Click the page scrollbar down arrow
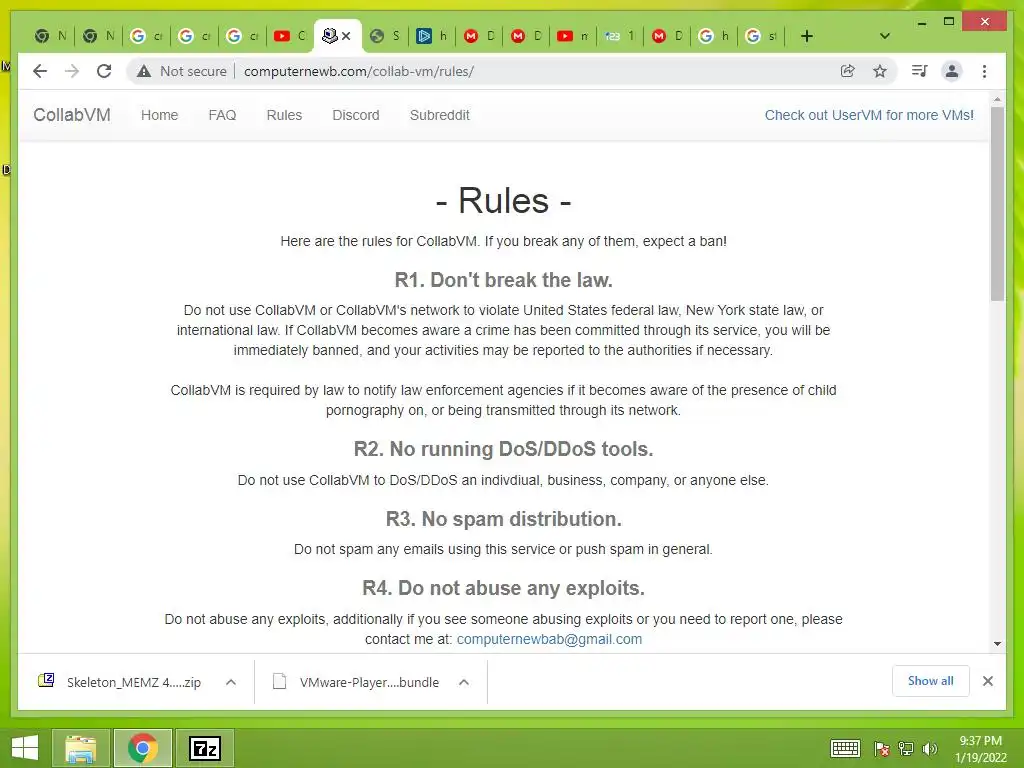The width and height of the screenshot is (1024, 768). tap(997, 644)
